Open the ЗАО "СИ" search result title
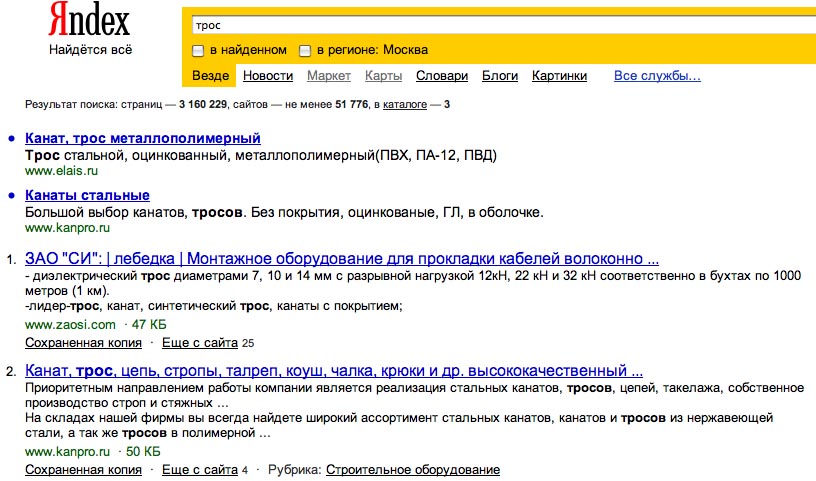 point(341,258)
